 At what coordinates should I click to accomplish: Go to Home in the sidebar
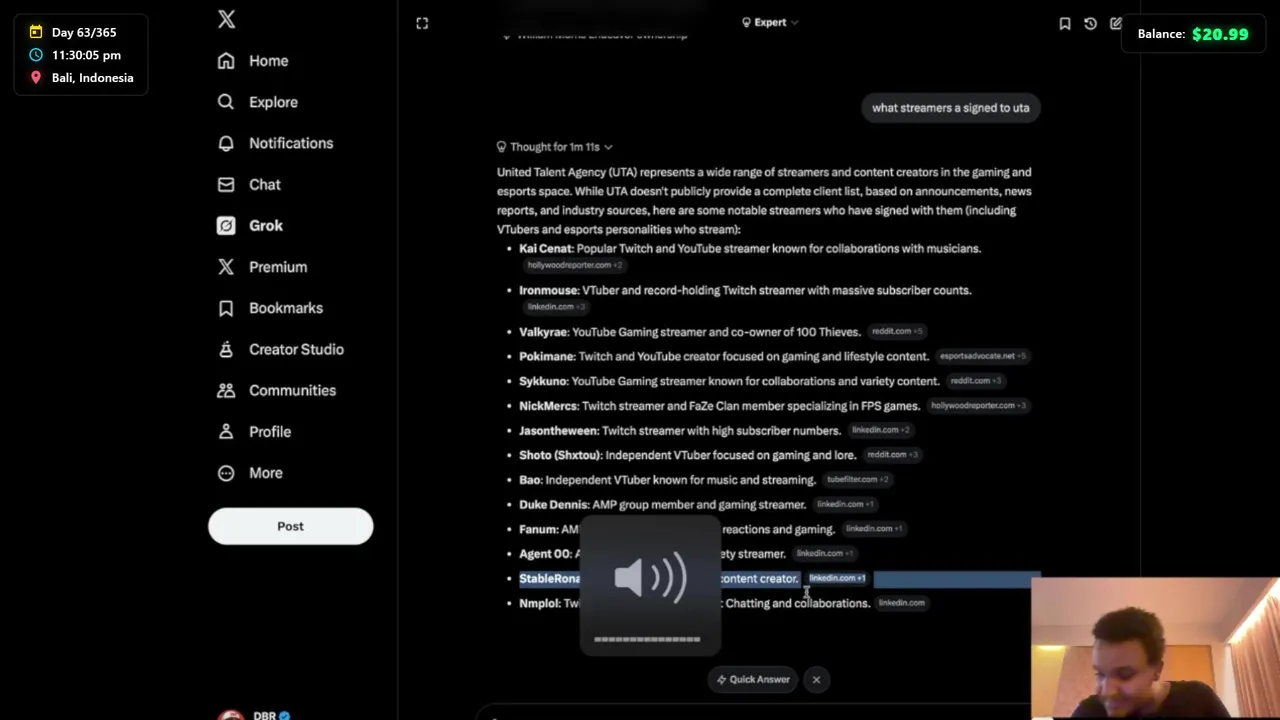(253, 61)
